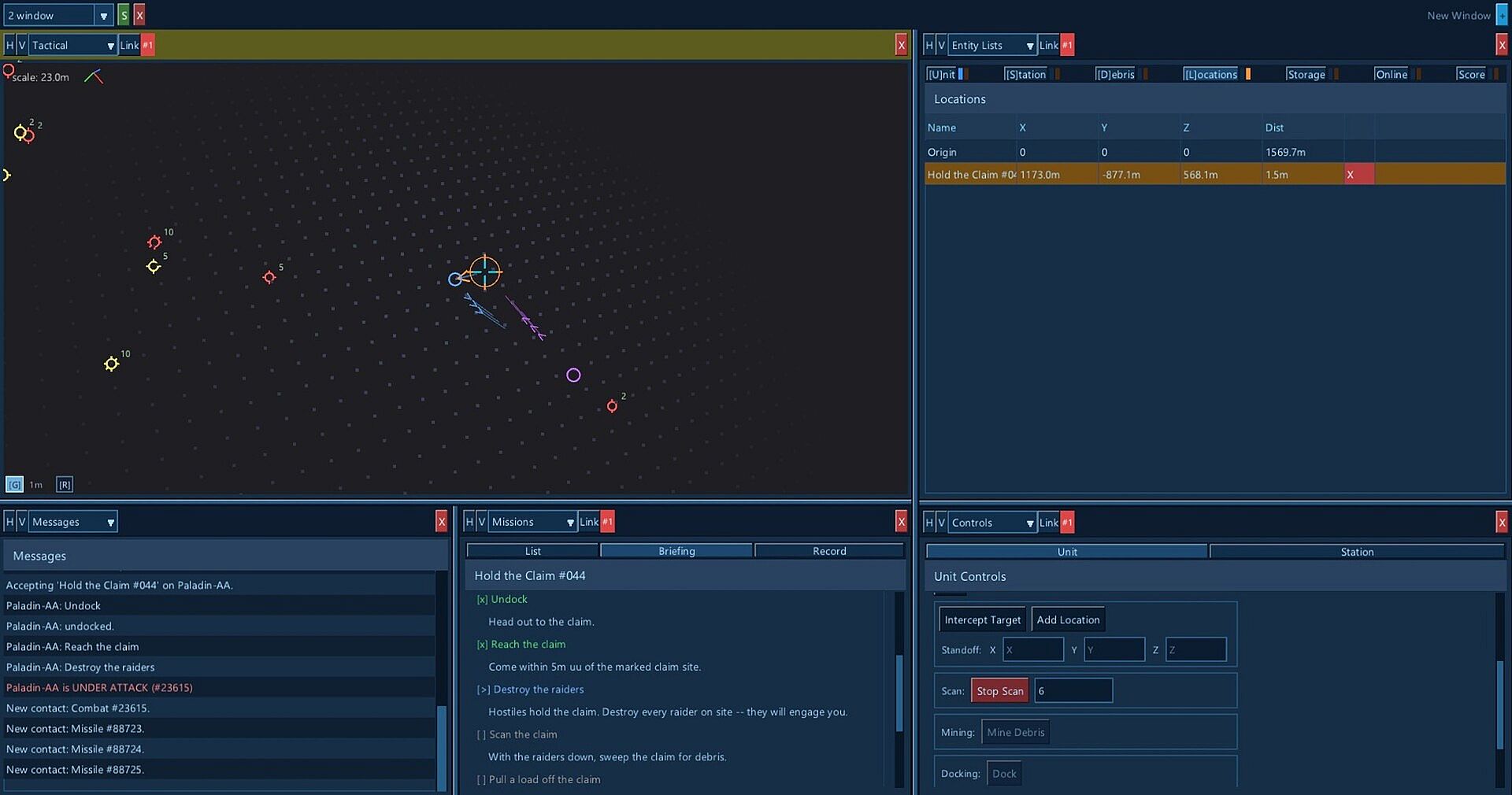Switch to the Station controls tab
The image size is (1512, 795).
click(1357, 552)
